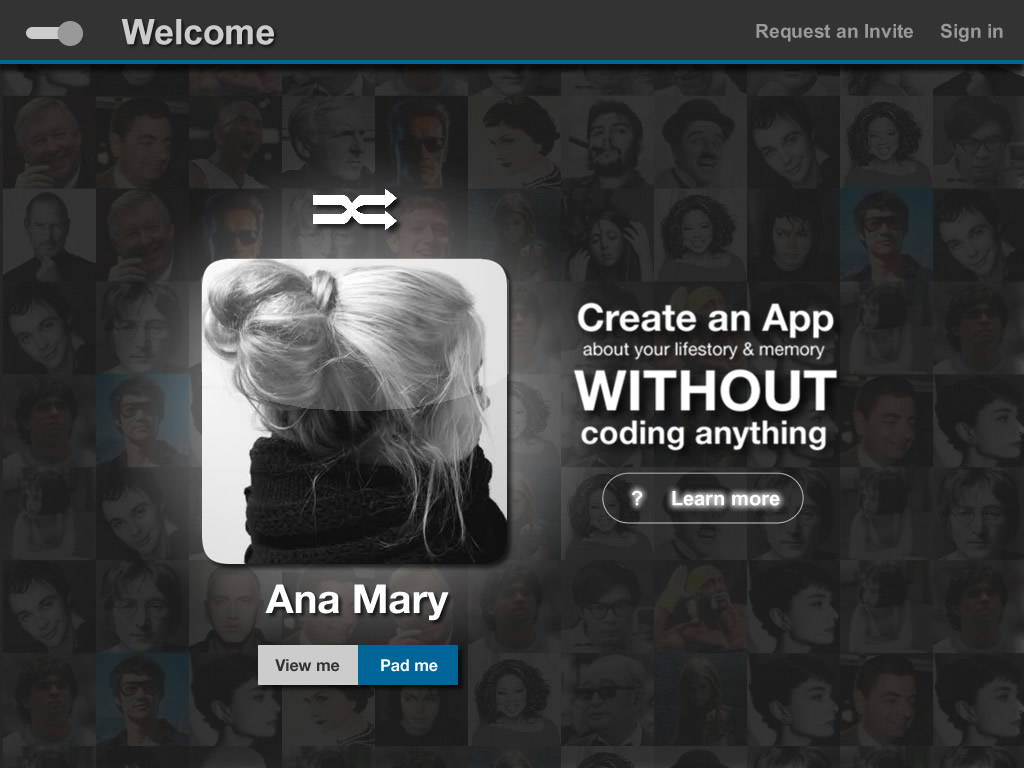This screenshot has width=1024, height=768.
Task: Open Ana Mary's profile photo
Action: [355, 411]
